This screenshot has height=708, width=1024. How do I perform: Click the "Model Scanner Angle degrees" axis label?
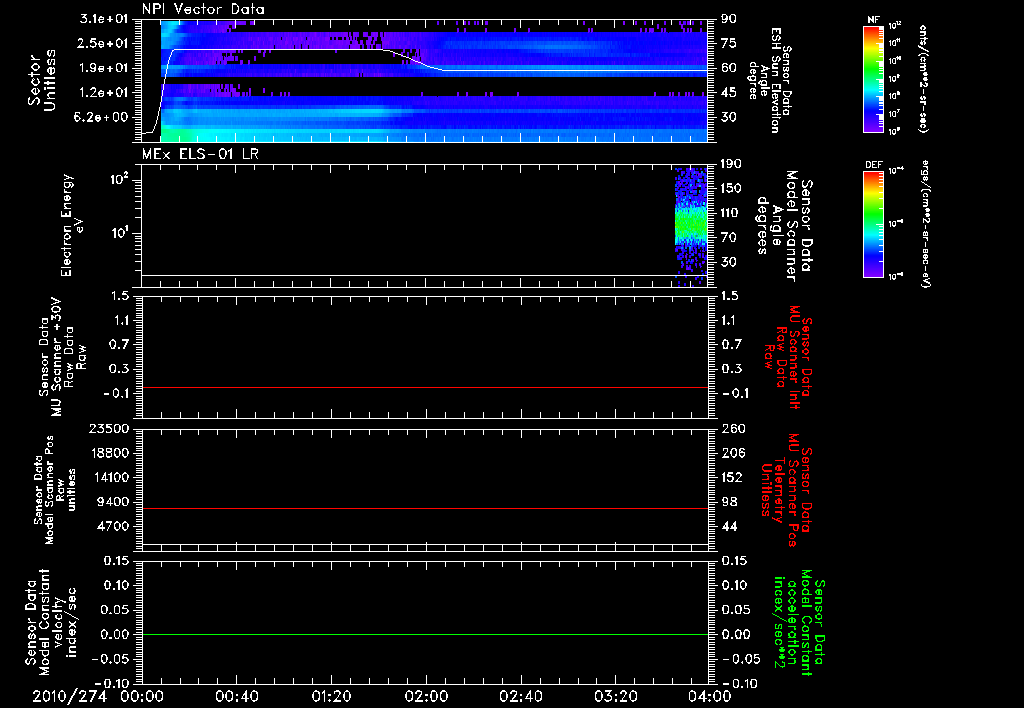784,226
